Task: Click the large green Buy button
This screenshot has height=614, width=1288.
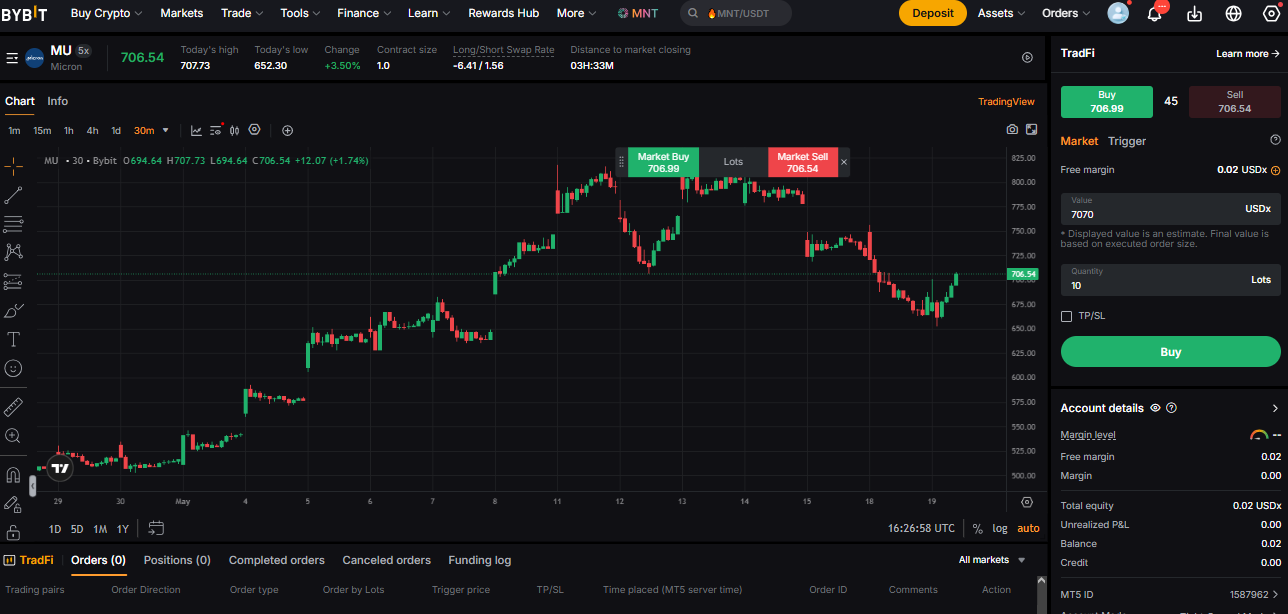Action: point(1171,352)
